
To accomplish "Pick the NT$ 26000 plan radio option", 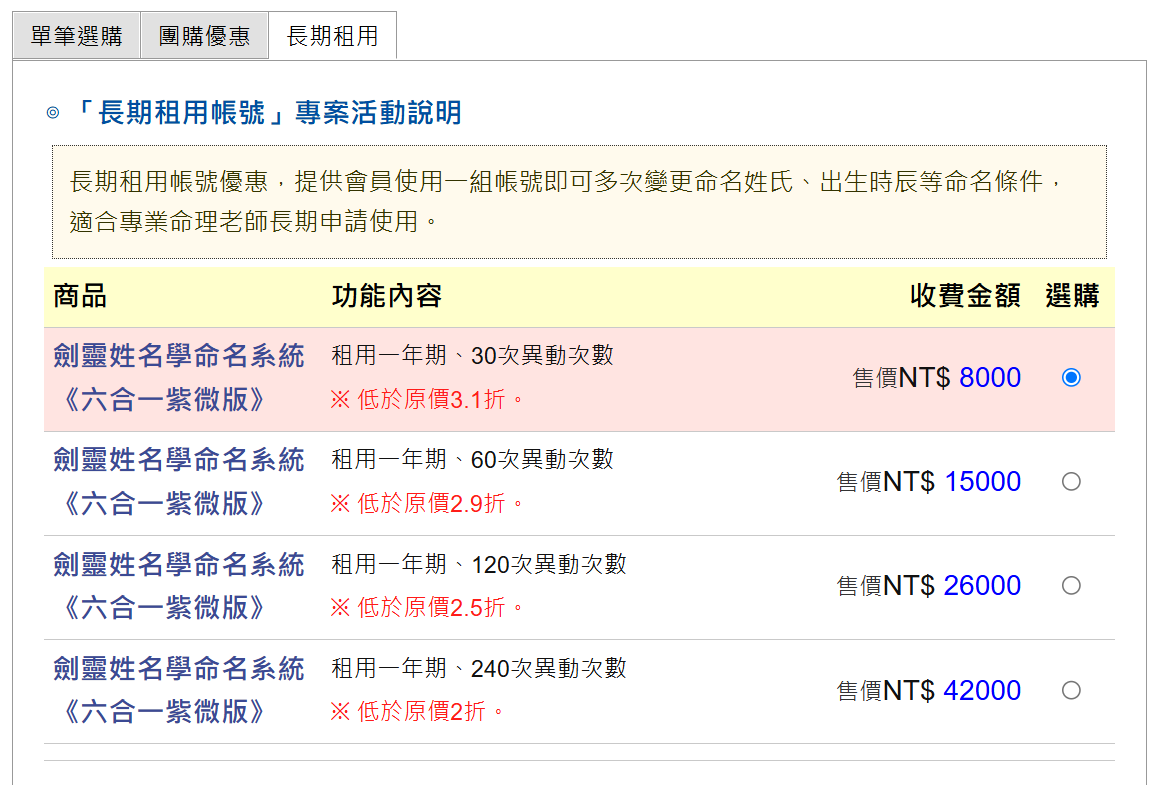I will tap(1071, 586).
